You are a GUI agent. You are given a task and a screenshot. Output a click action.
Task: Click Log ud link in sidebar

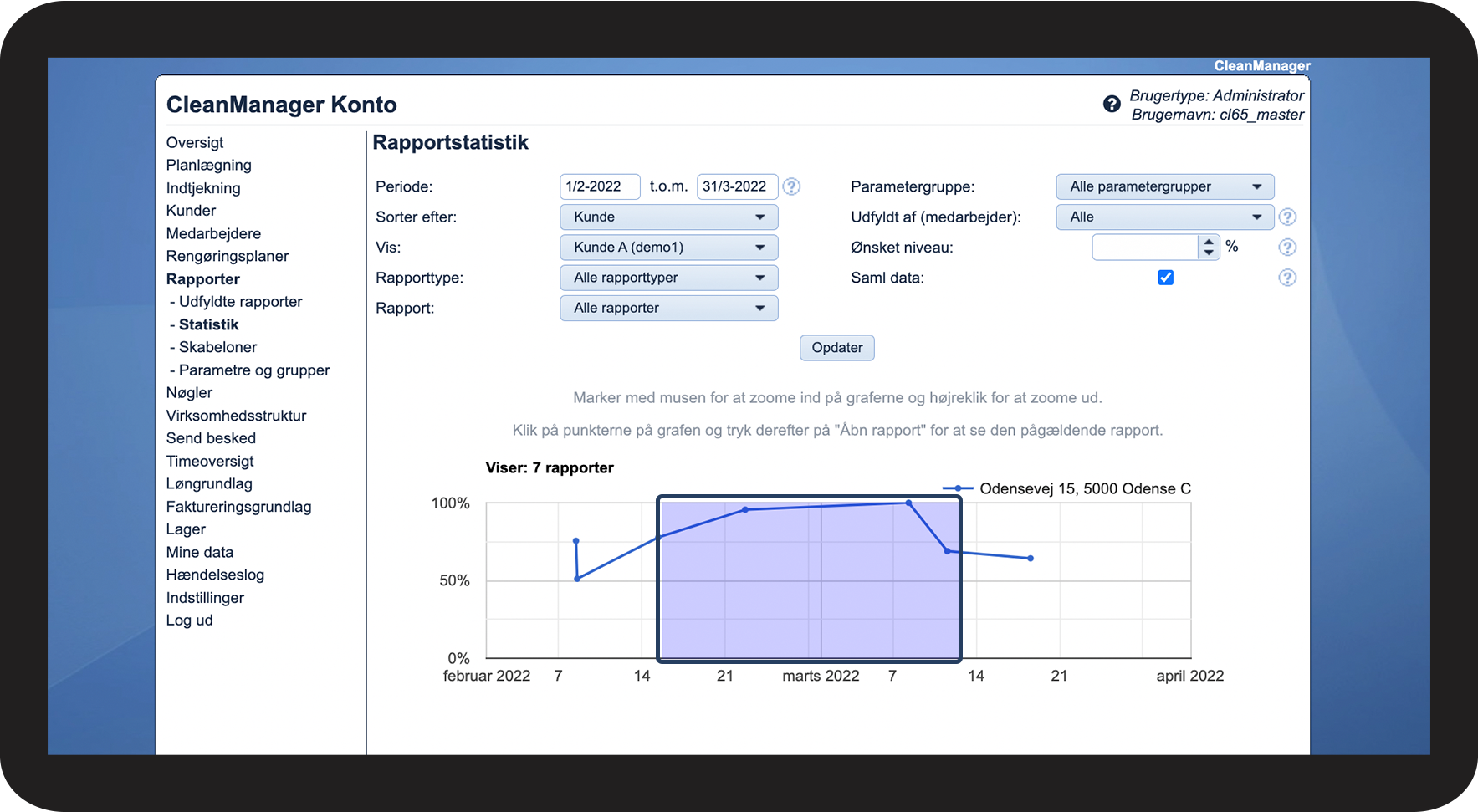coord(189,620)
